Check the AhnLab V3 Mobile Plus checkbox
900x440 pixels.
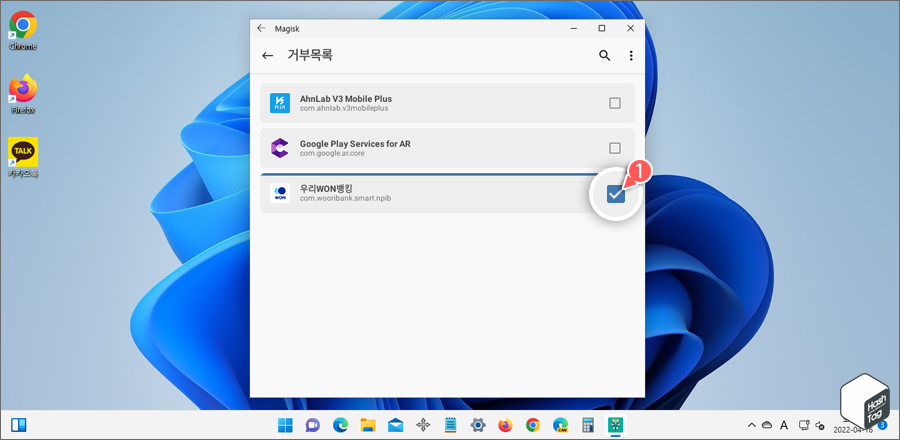point(615,103)
